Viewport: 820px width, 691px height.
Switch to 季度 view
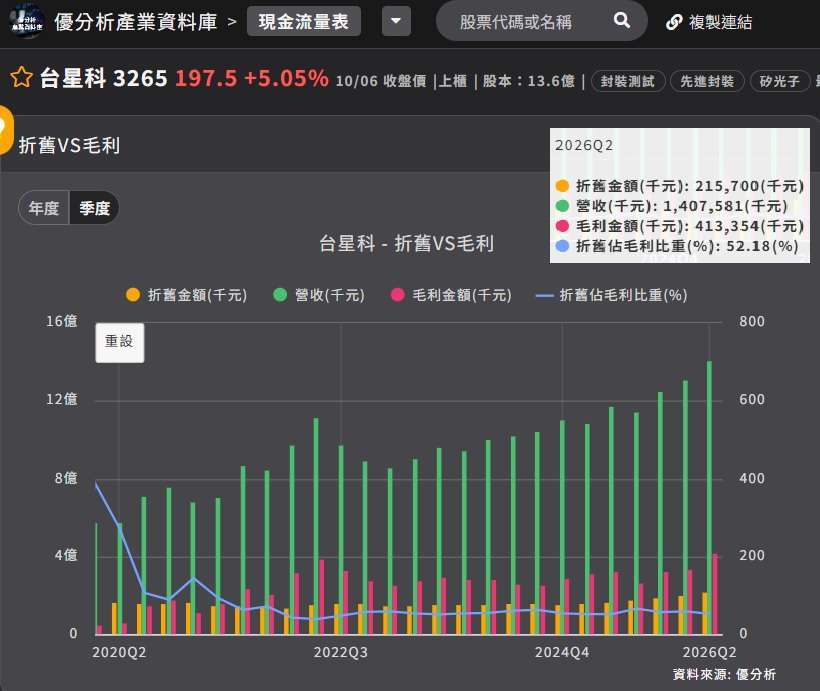[x=94, y=208]
